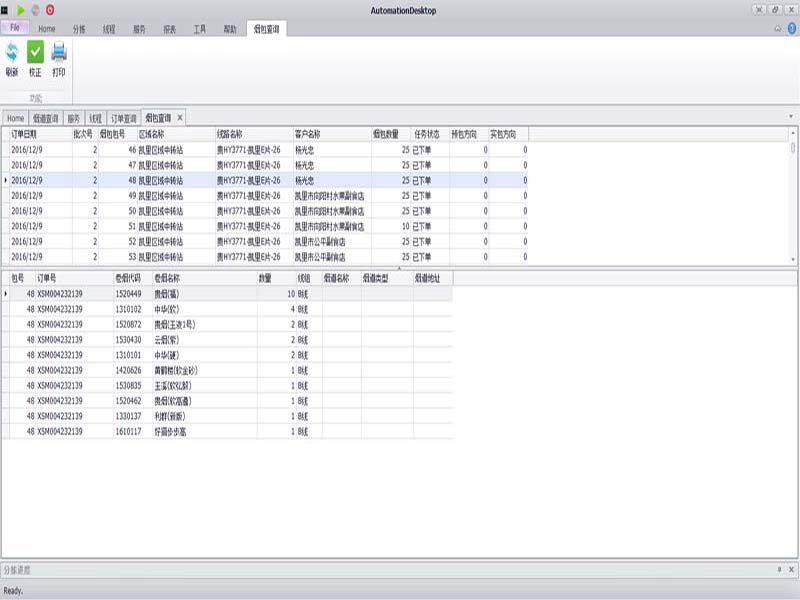Open the 工具 ribbon tab
Image resolution: width=800 pixels, height=600 pixels.
200,29
